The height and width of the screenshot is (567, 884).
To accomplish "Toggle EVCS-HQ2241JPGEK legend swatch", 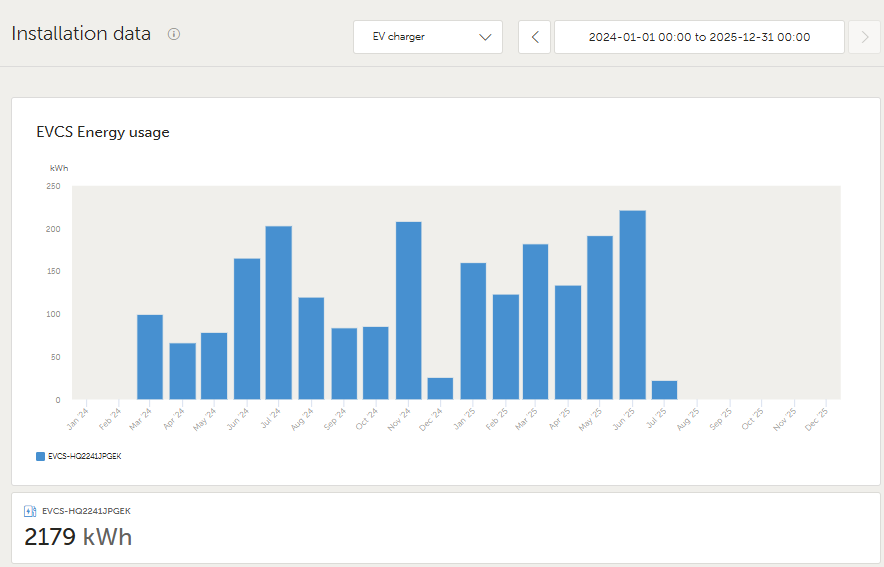I will [40, 457].
